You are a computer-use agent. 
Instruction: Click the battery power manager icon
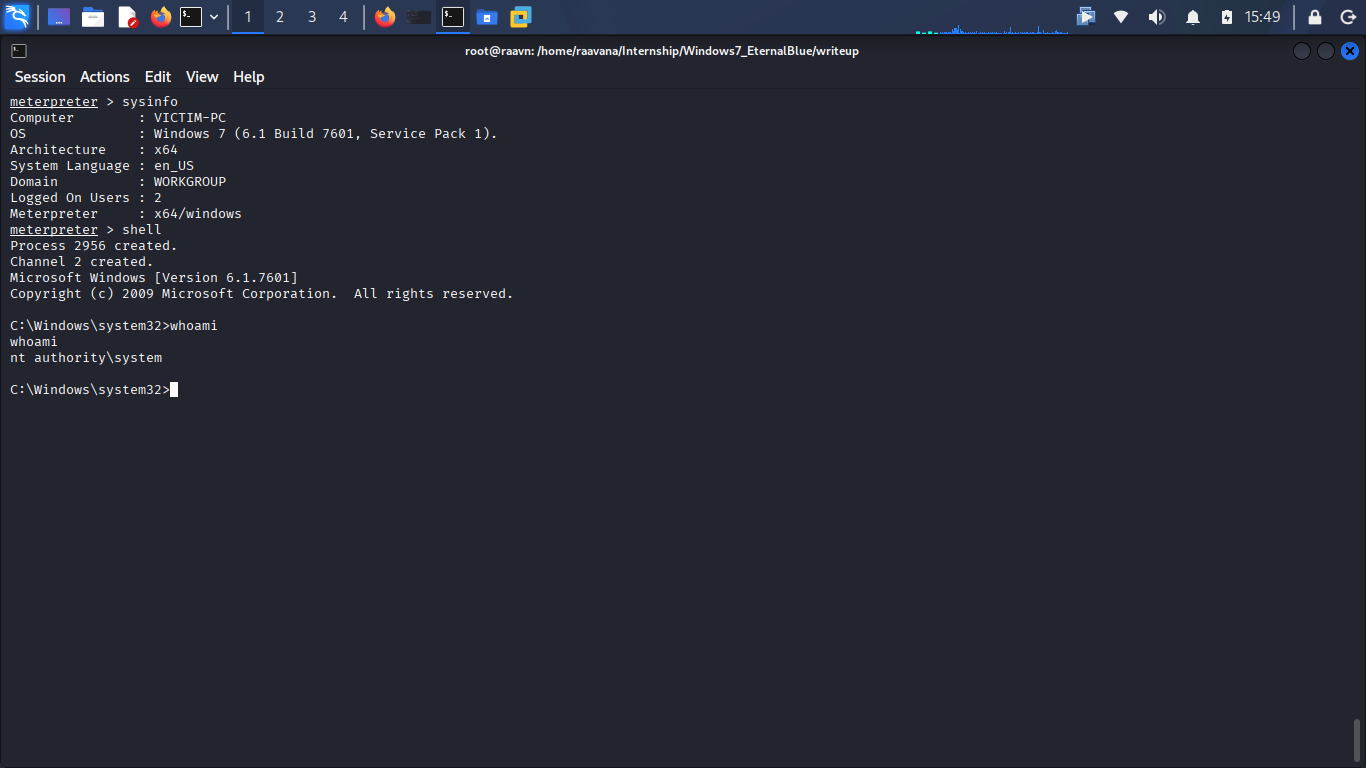[x=1227, y=17]
